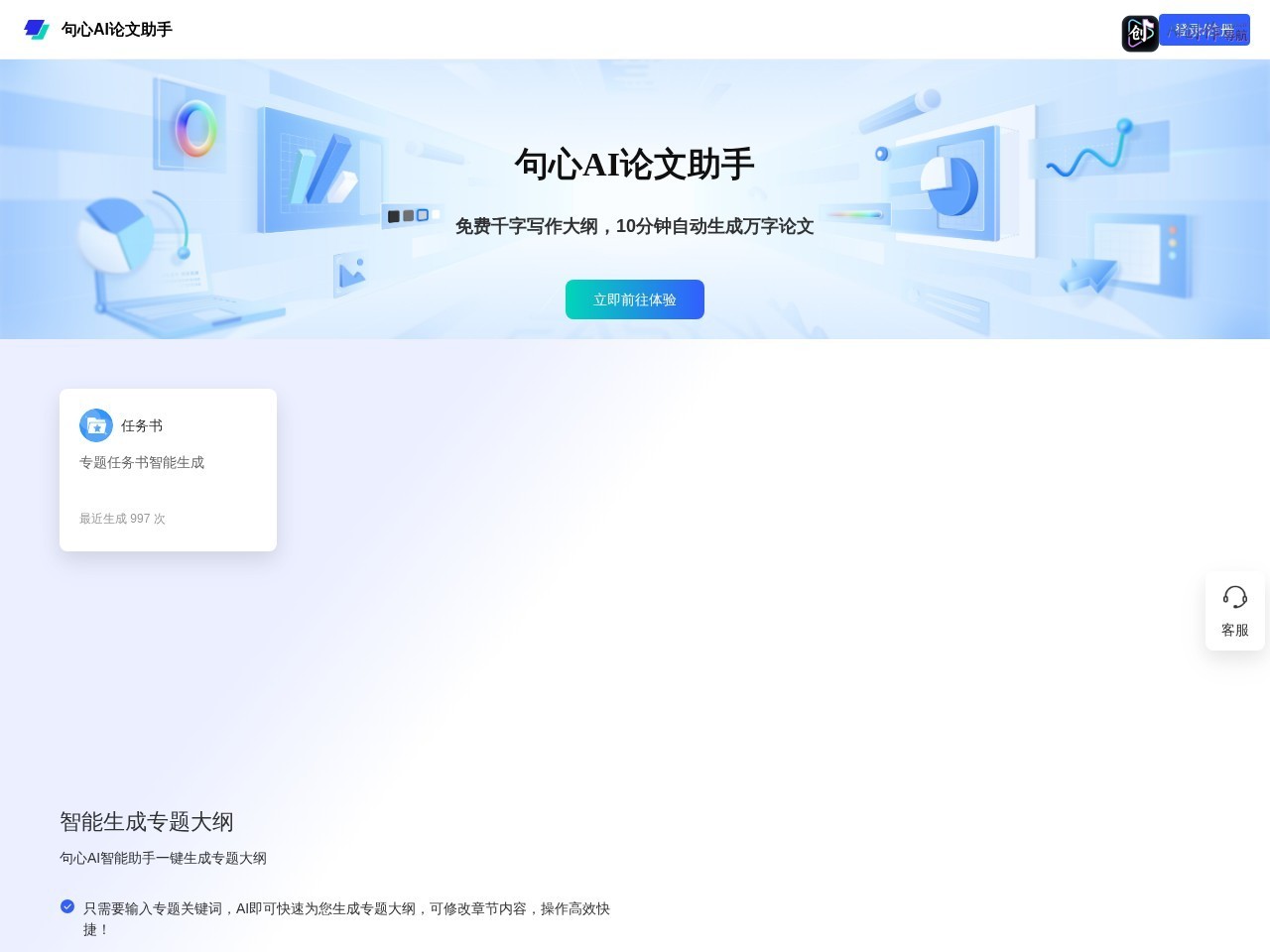Image resolution: width=1270 pixels, height=952 pixels.
Task: Click 最近生成 997 次 text
Action: [122, 519]
